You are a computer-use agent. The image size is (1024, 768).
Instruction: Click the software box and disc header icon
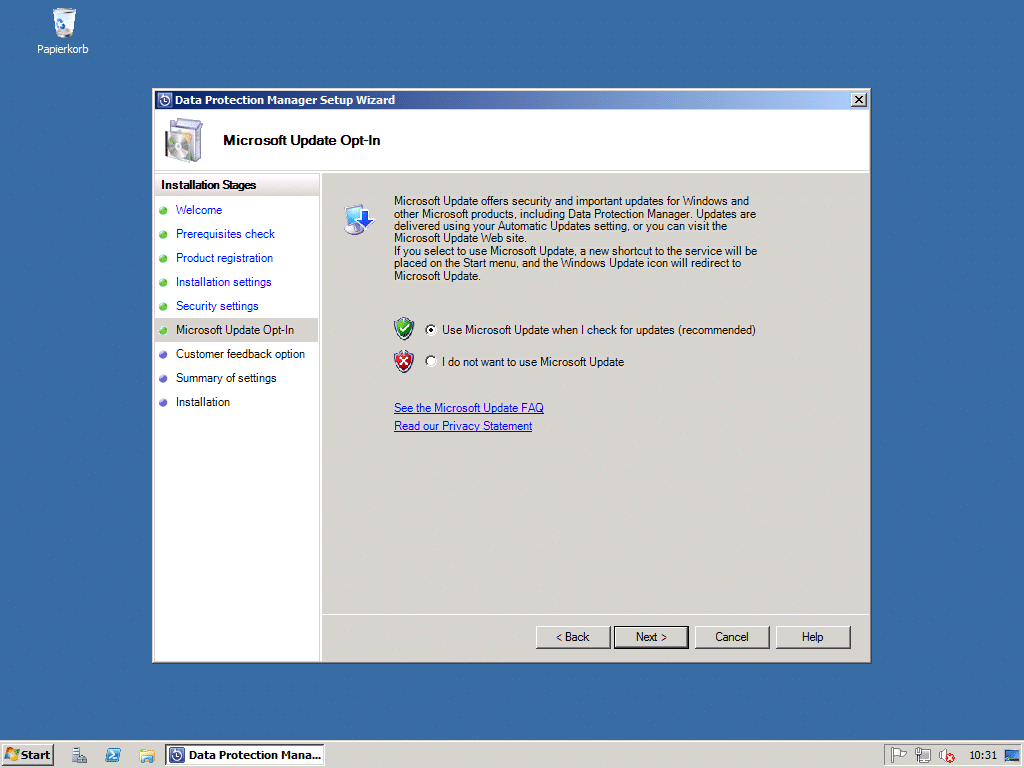tap(184, 140)
